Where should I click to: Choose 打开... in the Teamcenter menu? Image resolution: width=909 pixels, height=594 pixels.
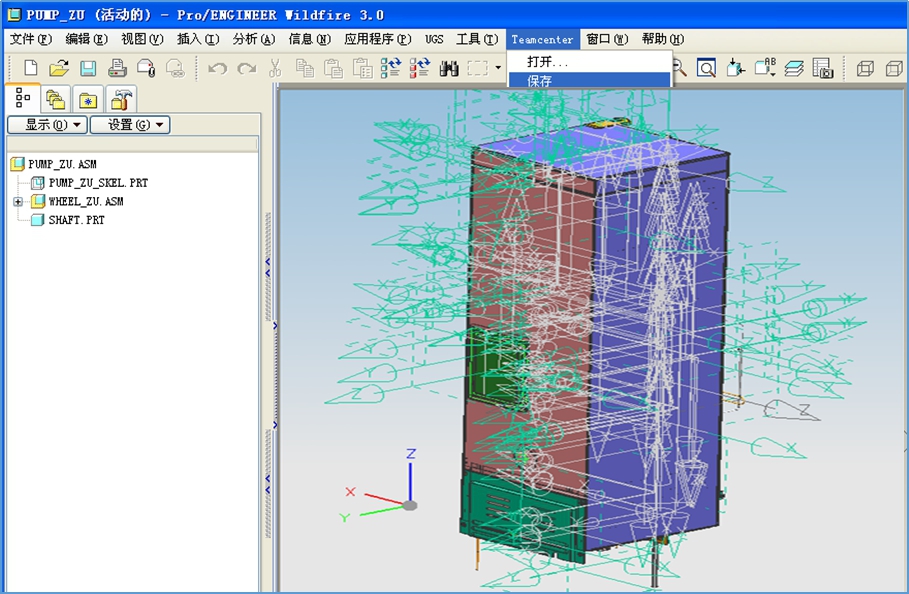pos(547,62)
